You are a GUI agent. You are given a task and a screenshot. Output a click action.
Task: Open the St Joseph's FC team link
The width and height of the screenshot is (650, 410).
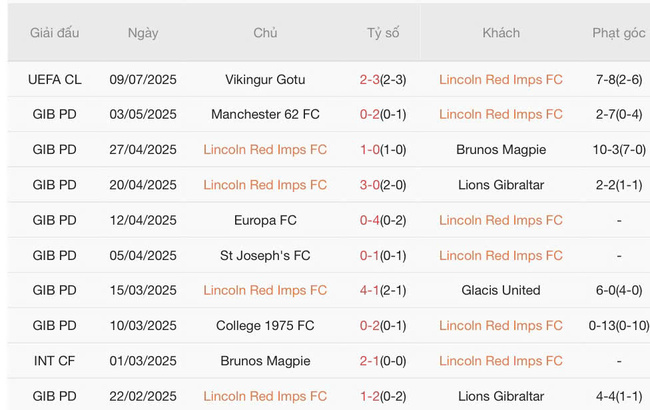pyautogui.click(x=265, y=255)
